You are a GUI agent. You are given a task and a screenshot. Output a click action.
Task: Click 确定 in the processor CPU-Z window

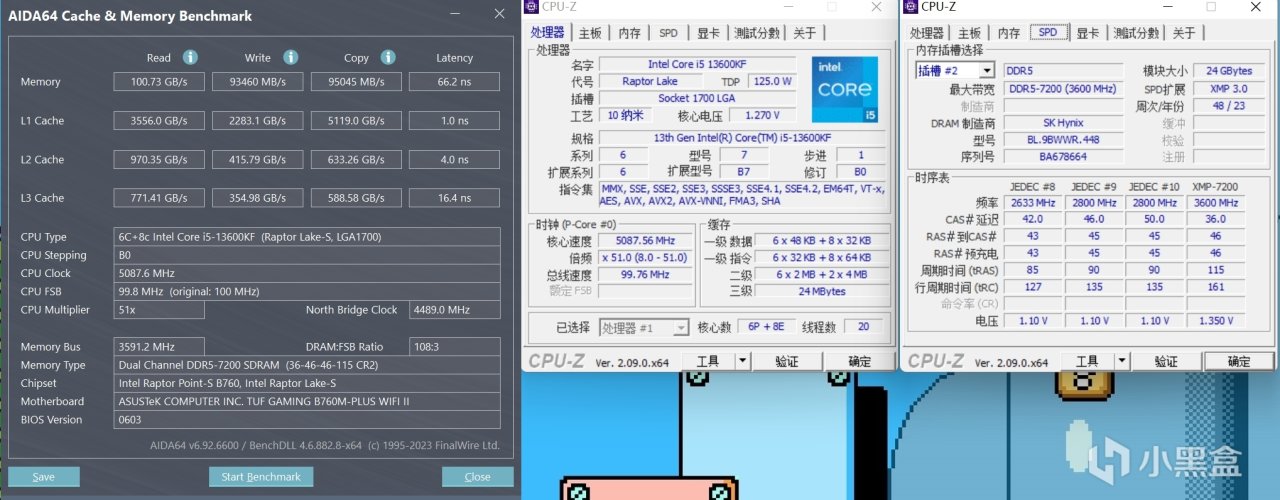859,361
